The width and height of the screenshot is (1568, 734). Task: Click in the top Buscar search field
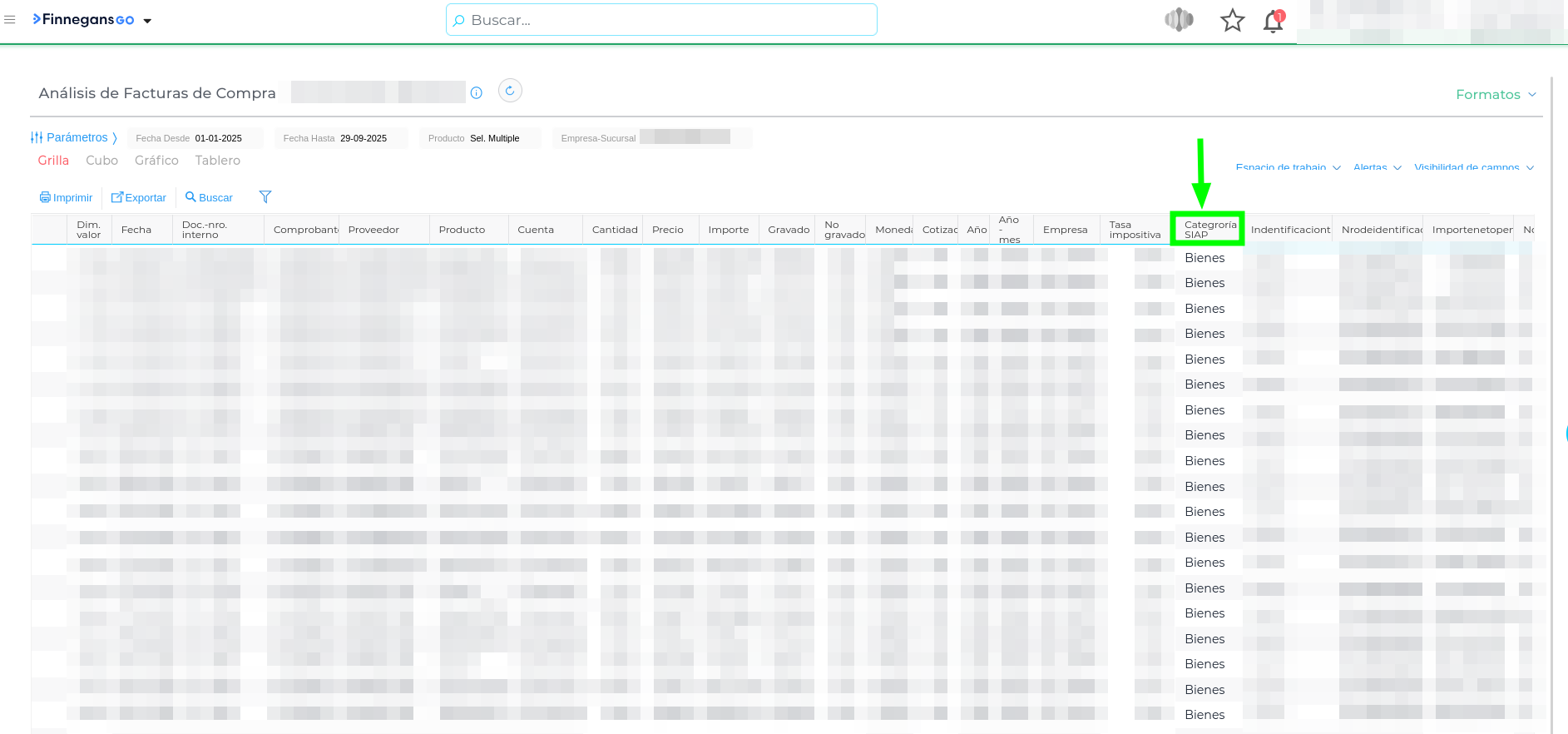pos(661,20)
